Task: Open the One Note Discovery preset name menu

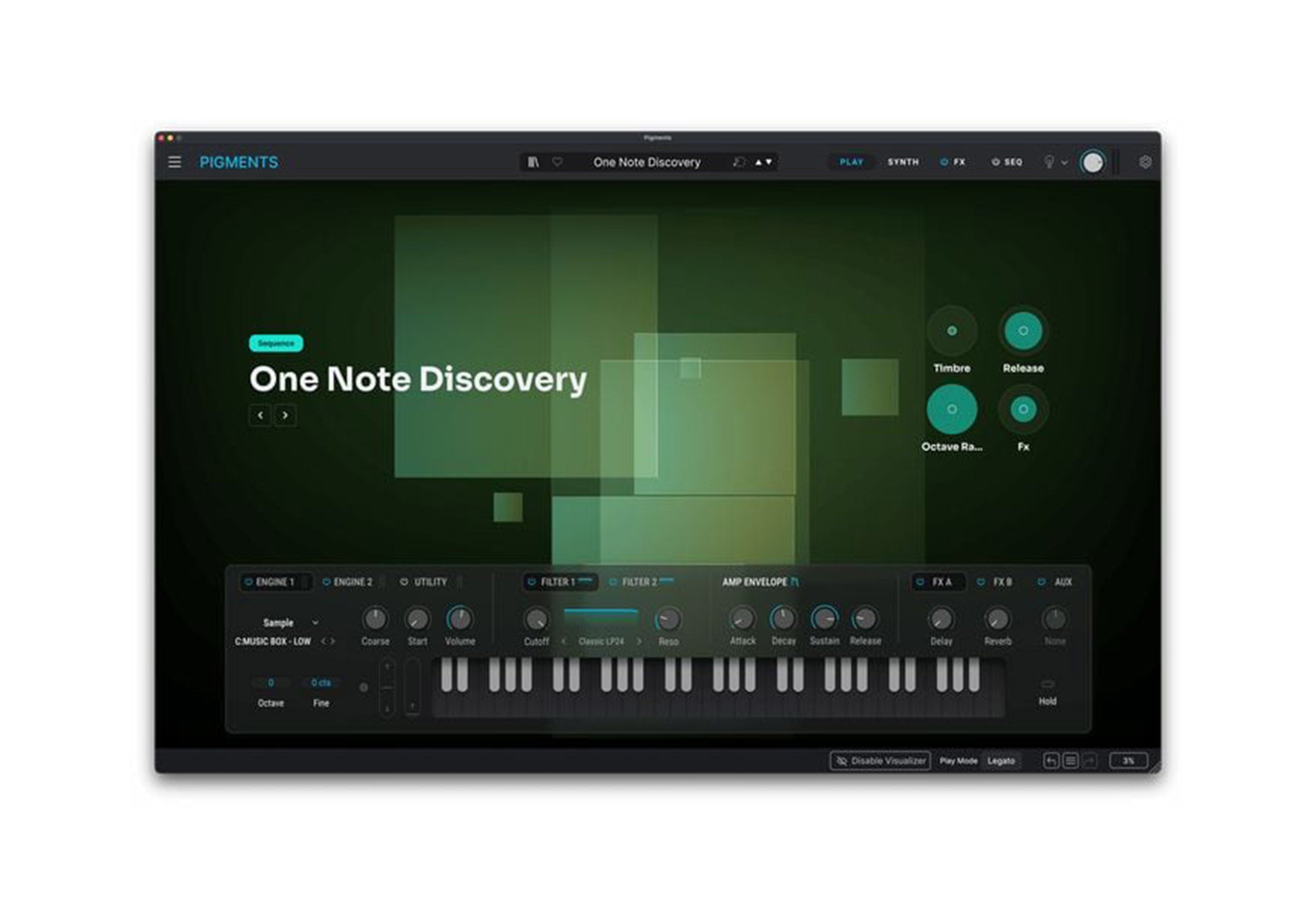Action: [x=646, y=162]
